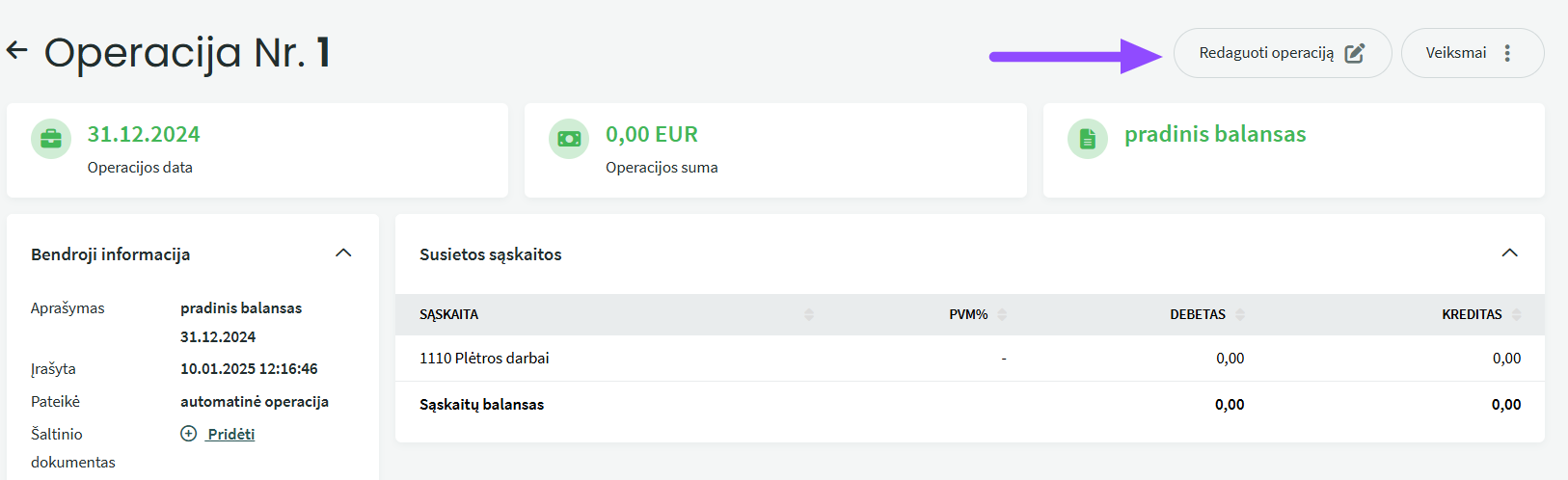Open the Veiksmai three-dot menu icon

click(1507, 53)
